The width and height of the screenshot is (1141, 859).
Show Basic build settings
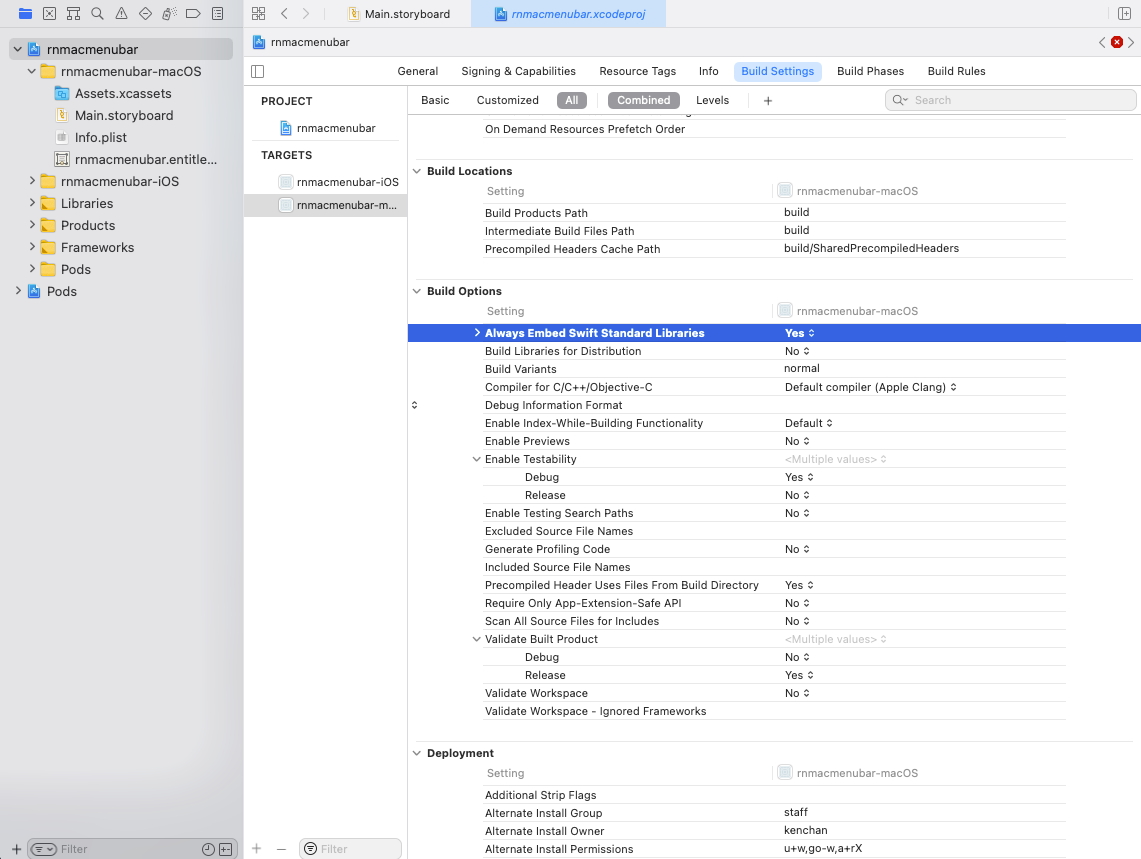(435, 100)
